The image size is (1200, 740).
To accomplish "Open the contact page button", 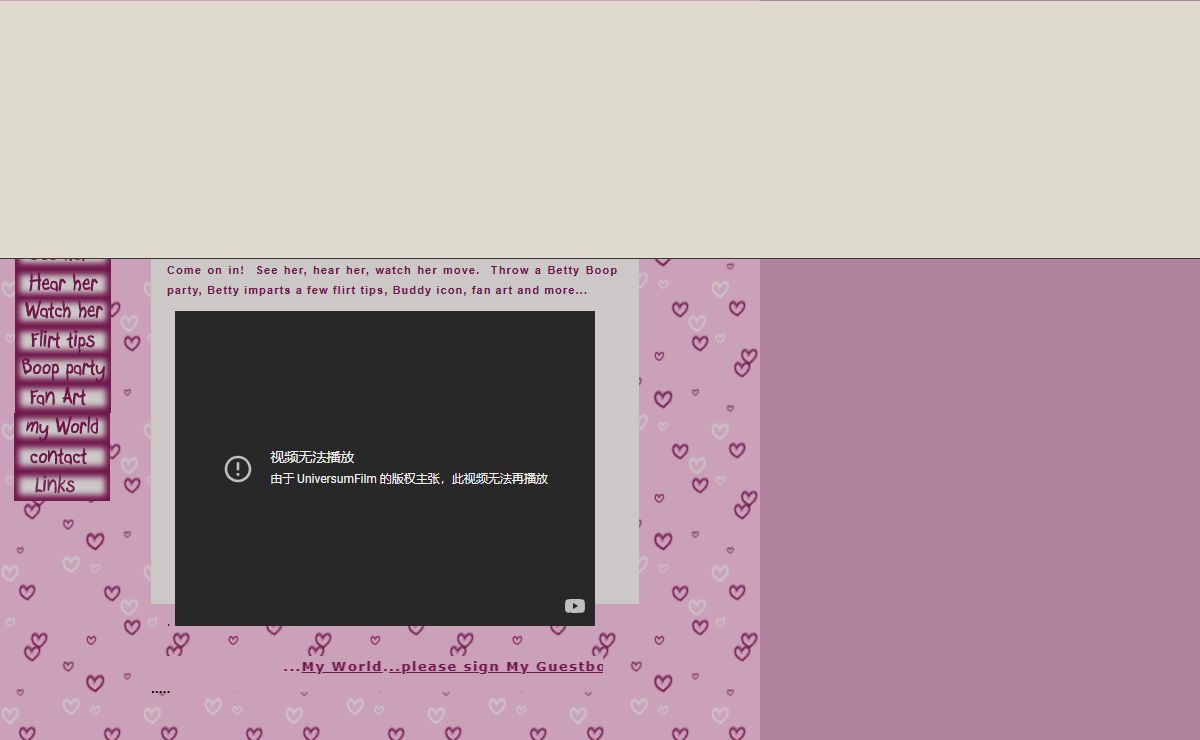I will point(62,457).
